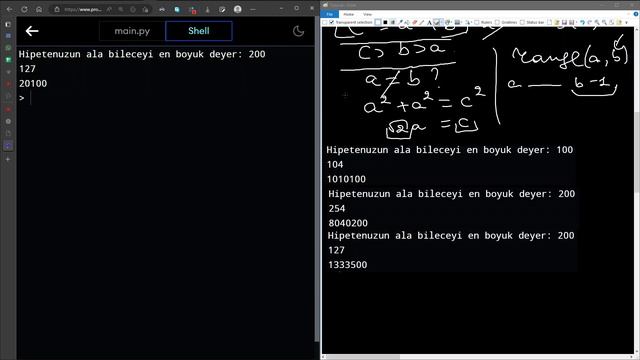Click the paint vertical scrollbar
The width and height of the screenshot is (640, 360).
tap(637, 151)
